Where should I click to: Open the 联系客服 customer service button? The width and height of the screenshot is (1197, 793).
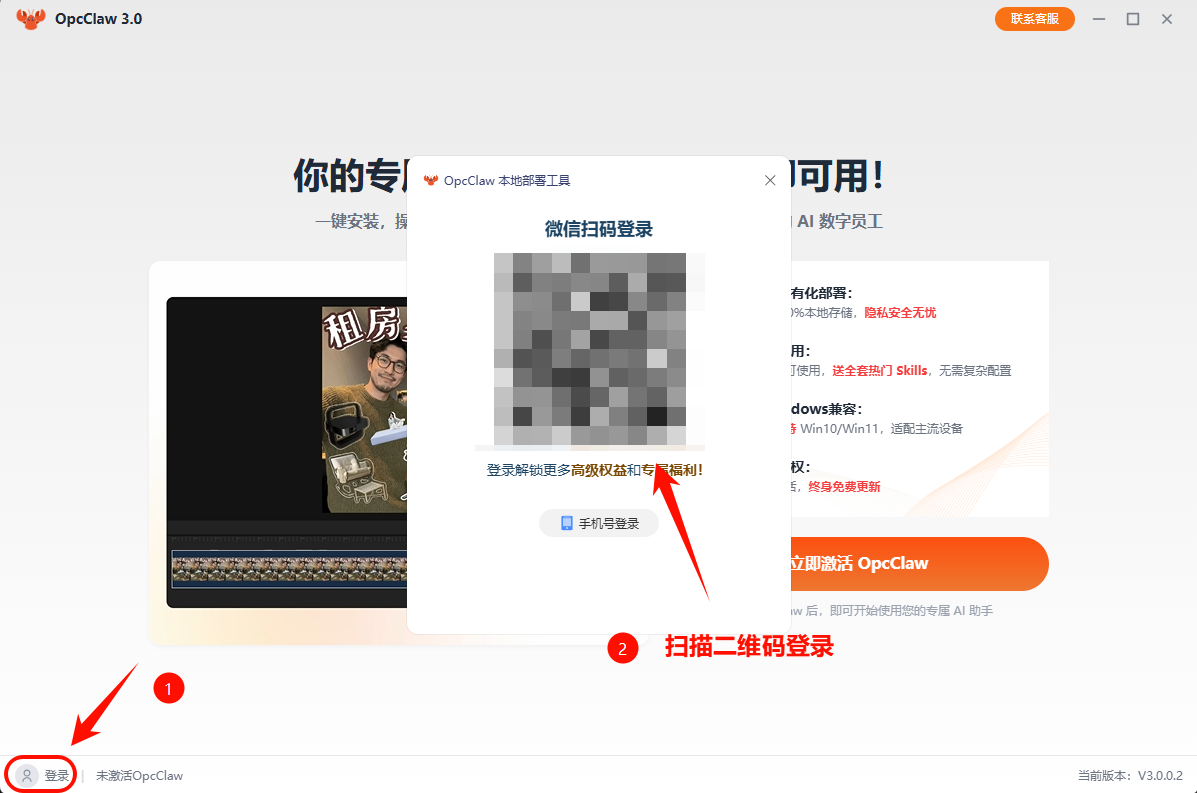[1034, 19]
